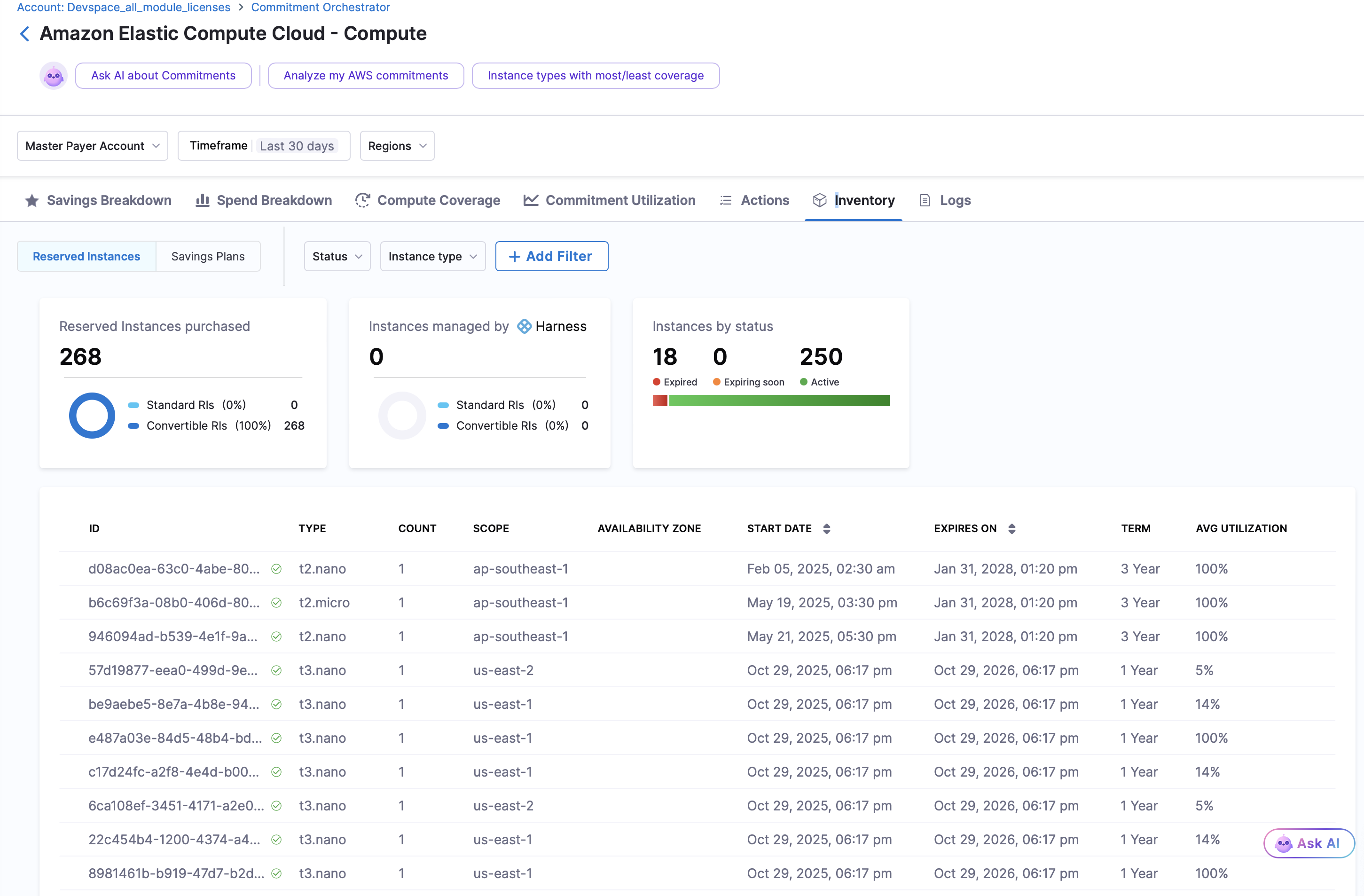Click the Savings Breakdown star icon
Screen dimensions: 1364x896
(x=32, y=201)
